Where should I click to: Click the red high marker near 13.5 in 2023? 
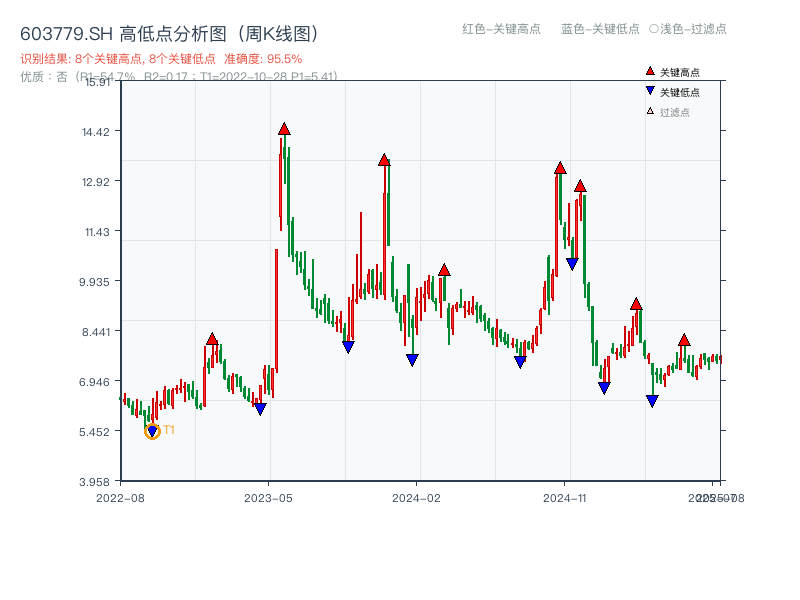[384, 157]
